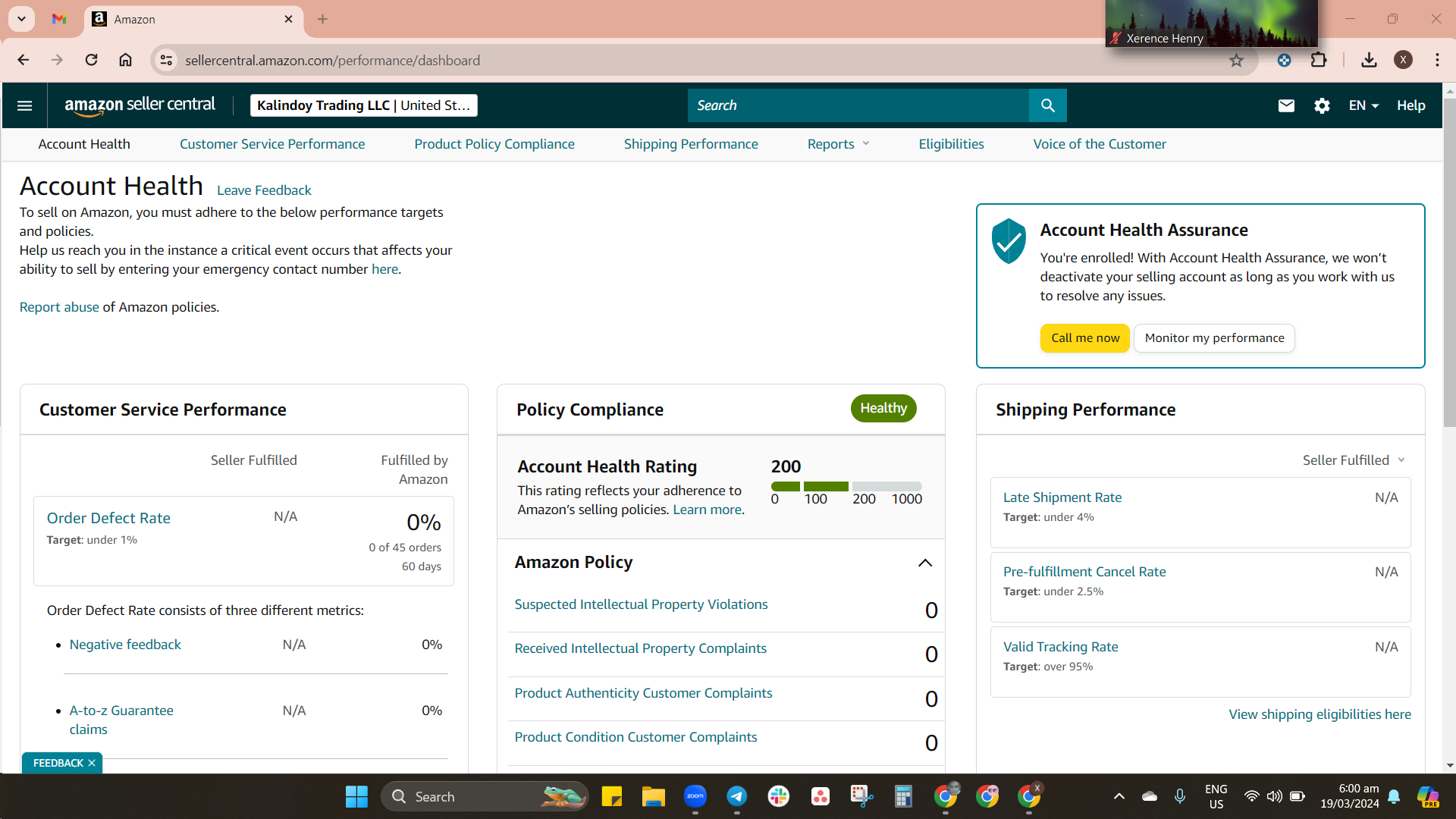The image size is (1456, 819).
Task: Open the Valid Tracking Rate link
Action: [1060, 647]
